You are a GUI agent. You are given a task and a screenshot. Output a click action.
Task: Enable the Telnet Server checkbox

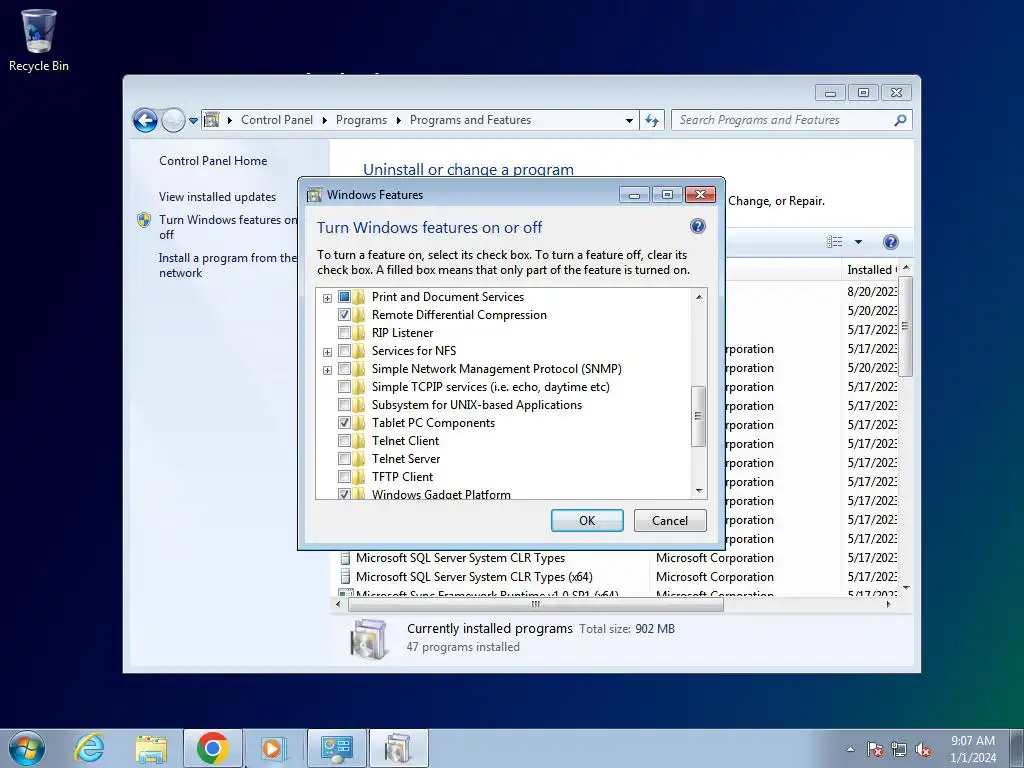pos(344,458)
